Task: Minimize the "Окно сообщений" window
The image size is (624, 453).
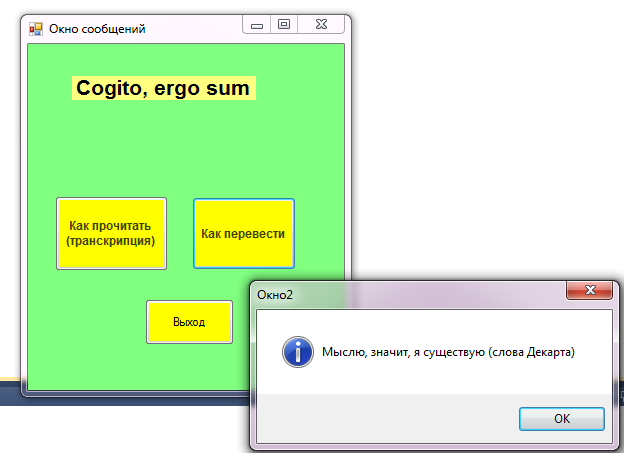Action: coord(257,25)
